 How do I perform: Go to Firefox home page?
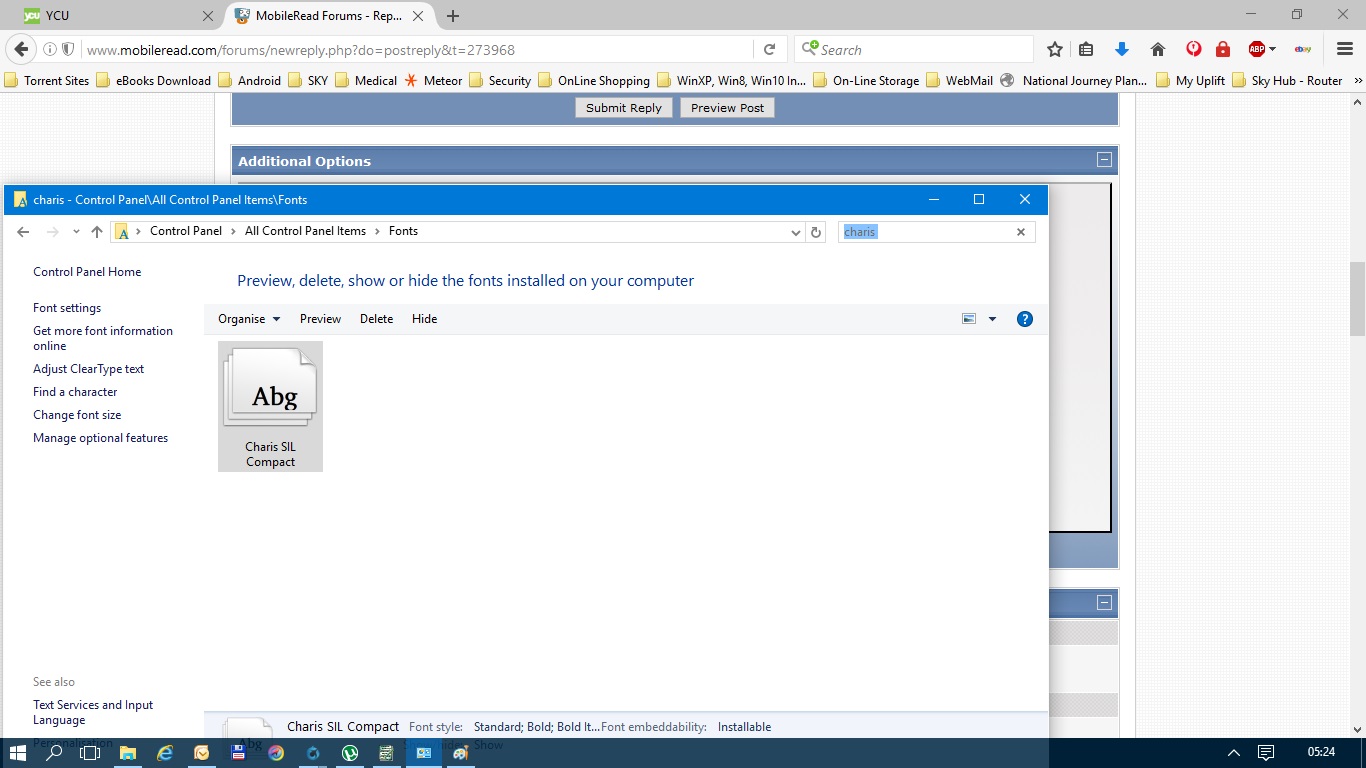click(1158, 49)
